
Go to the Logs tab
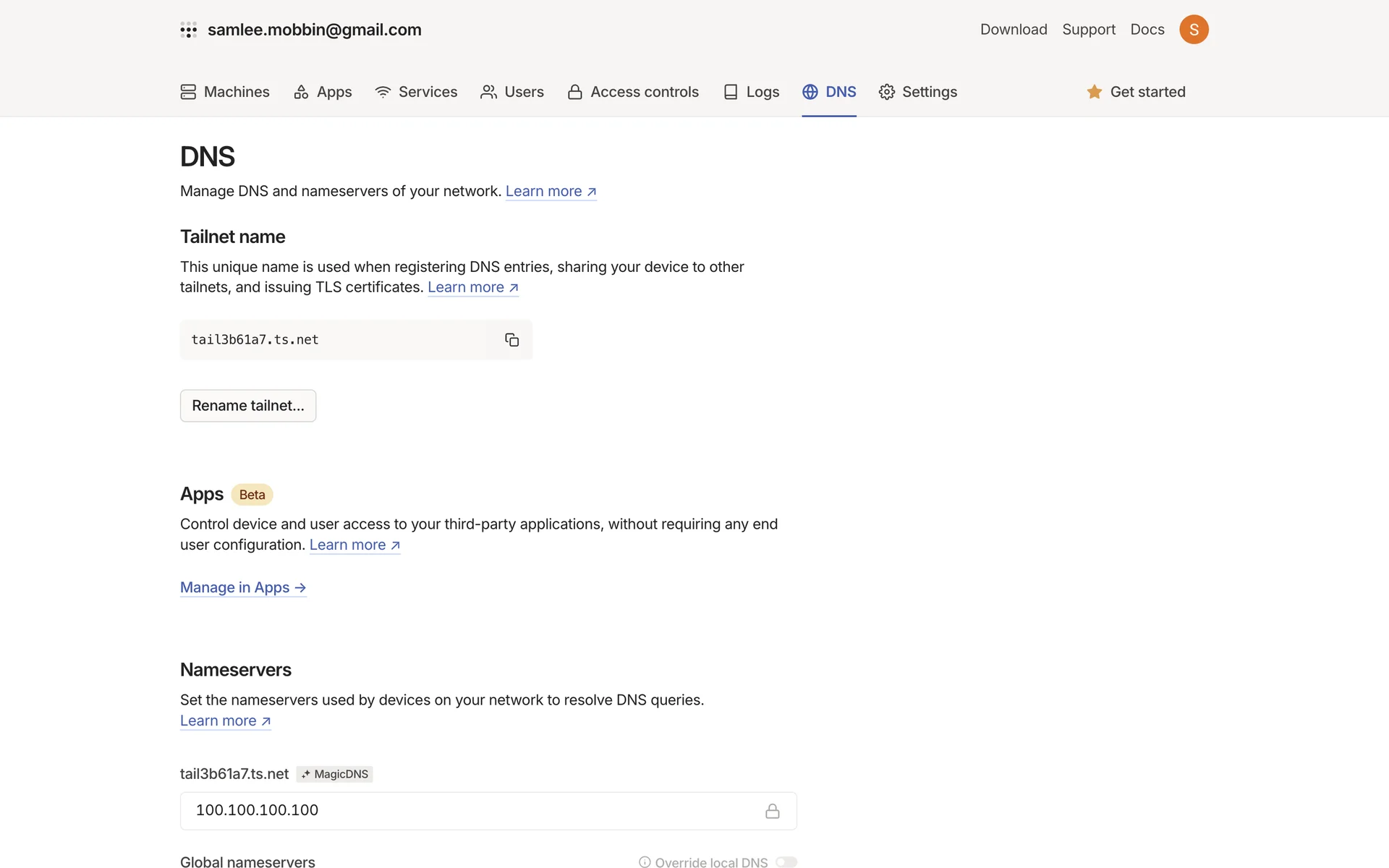751,92
